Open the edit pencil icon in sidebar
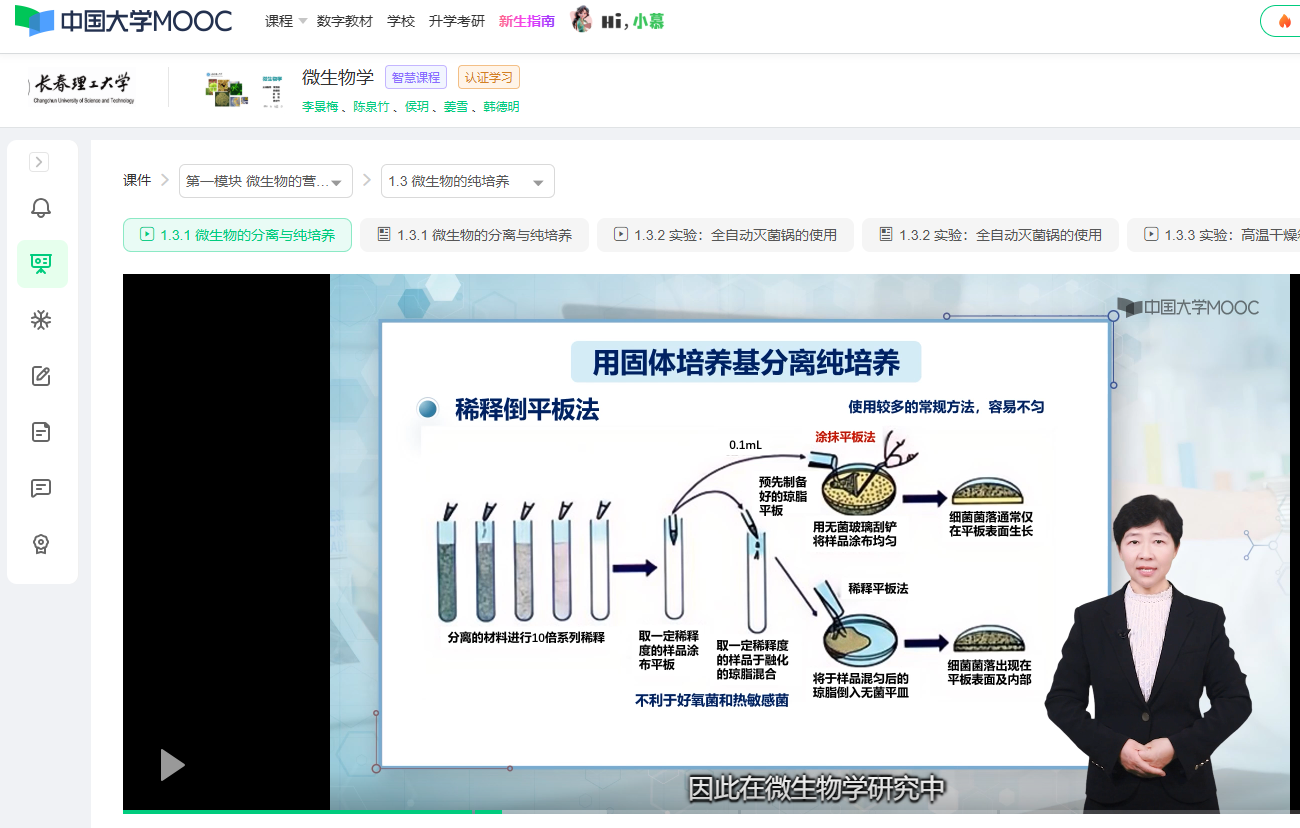This screenshot has height=828, width=1300. (41, 376)
